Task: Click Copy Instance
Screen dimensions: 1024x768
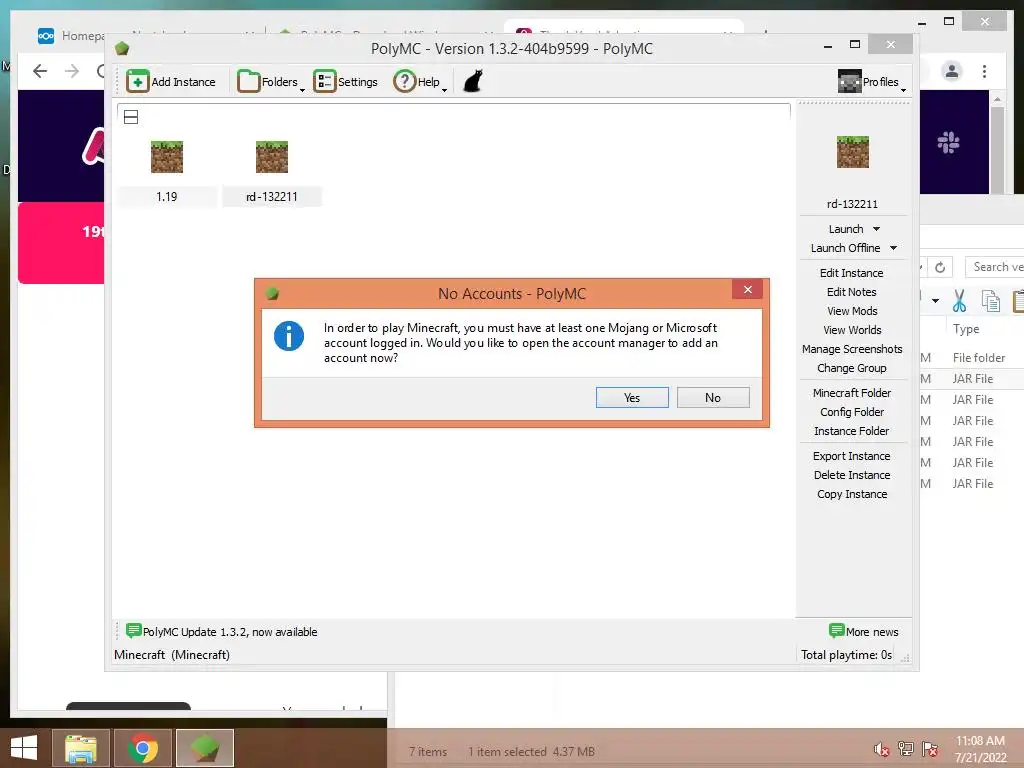Action: (x=852, y=494)
